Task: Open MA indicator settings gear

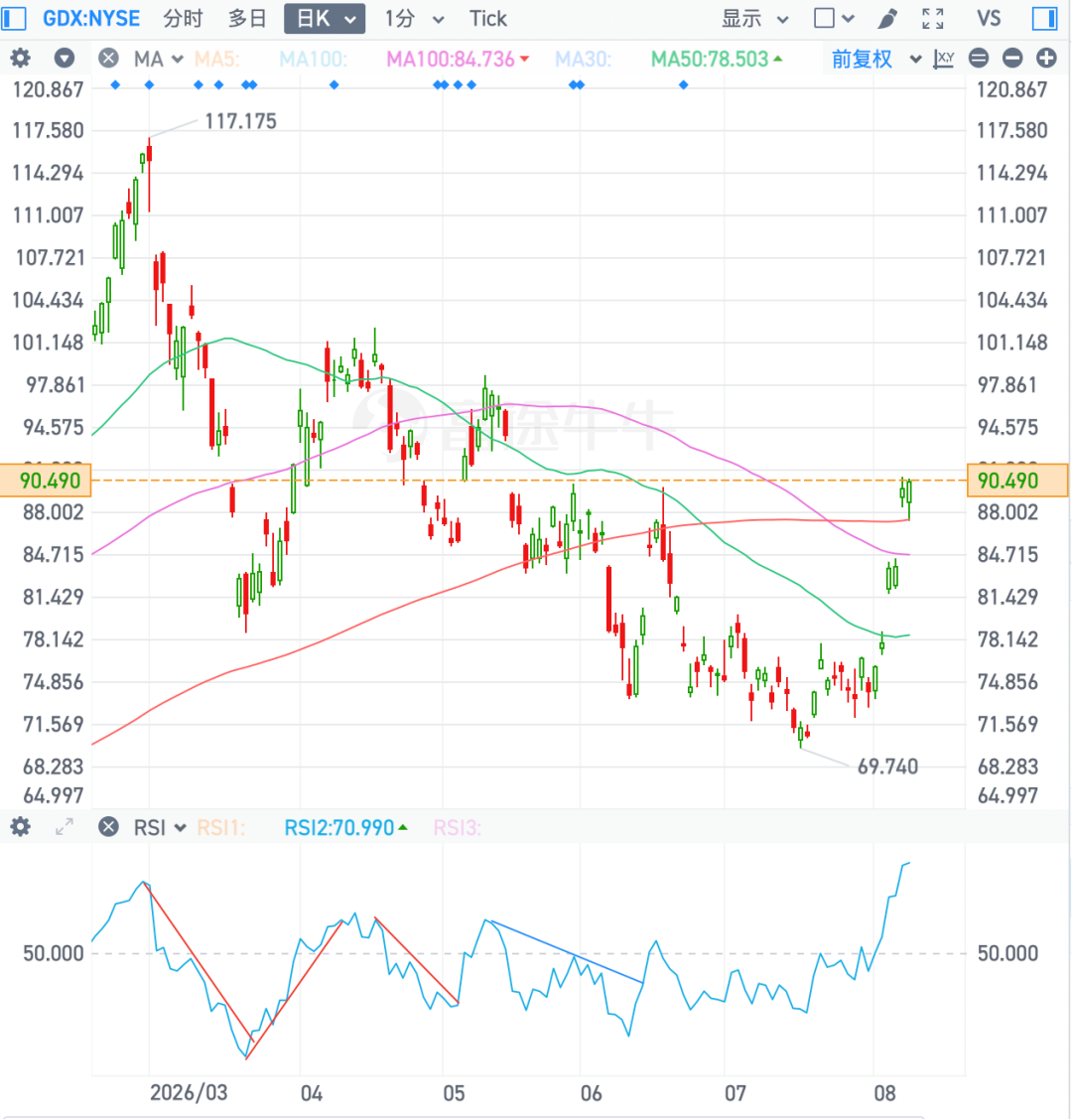Action: pyautogui.click(x=20, y=58)
